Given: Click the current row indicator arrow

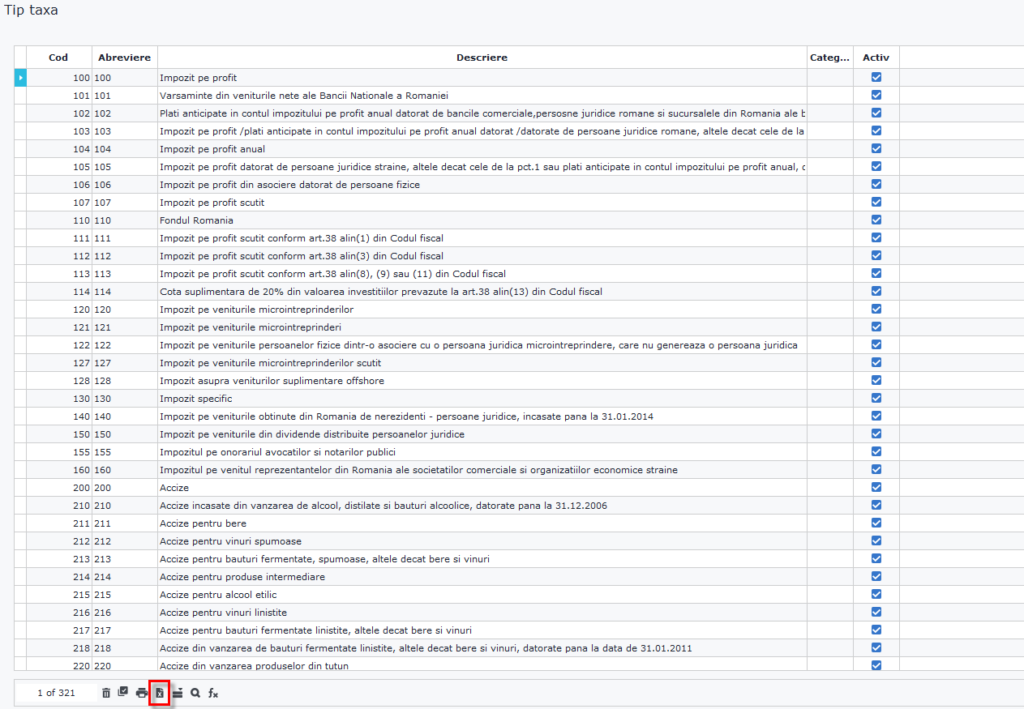Looking at the screenshot, I should click(x=20, y=77).
